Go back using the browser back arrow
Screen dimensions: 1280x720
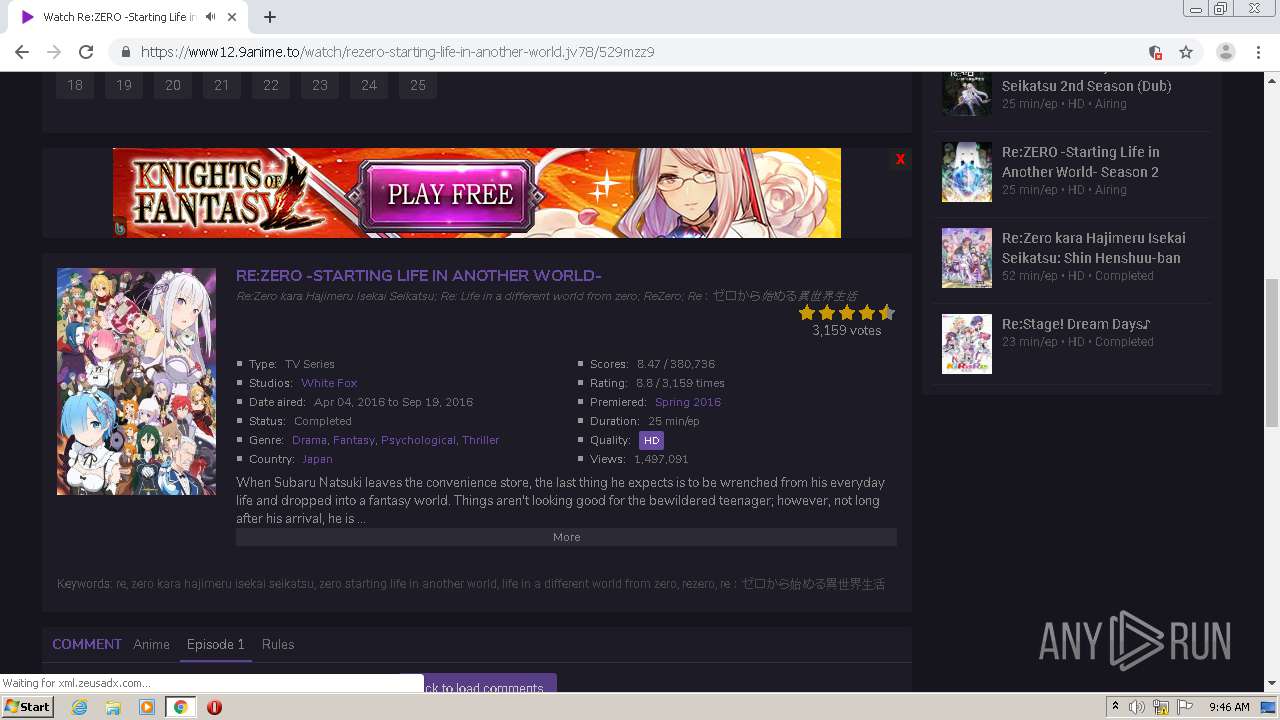[22, 52]
